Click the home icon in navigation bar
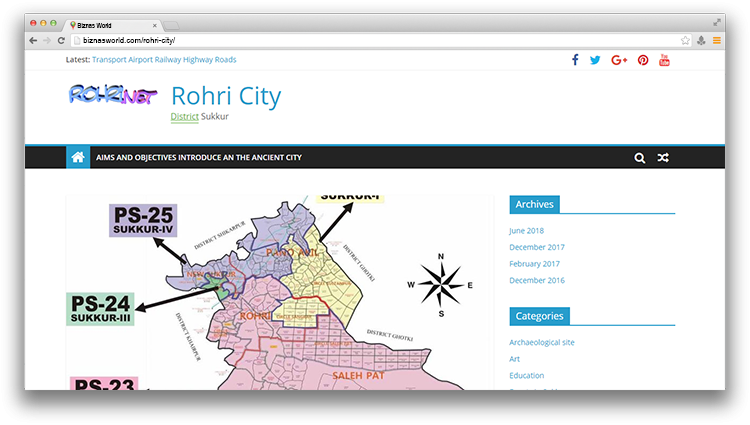The image size is (750, 425). pyautogui.click(x=78, y=157)
